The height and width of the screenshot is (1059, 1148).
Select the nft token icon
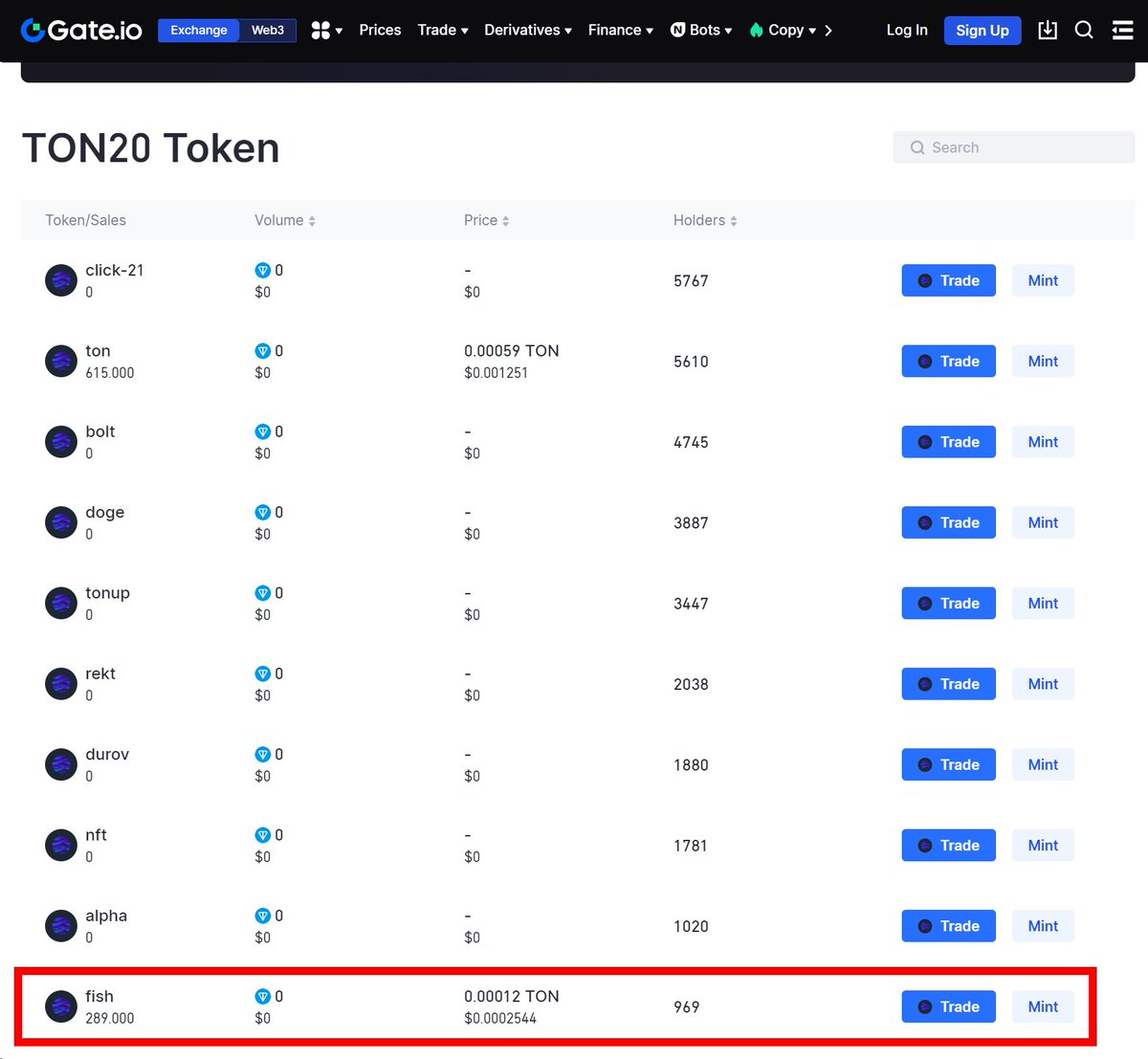pos(61,846)
